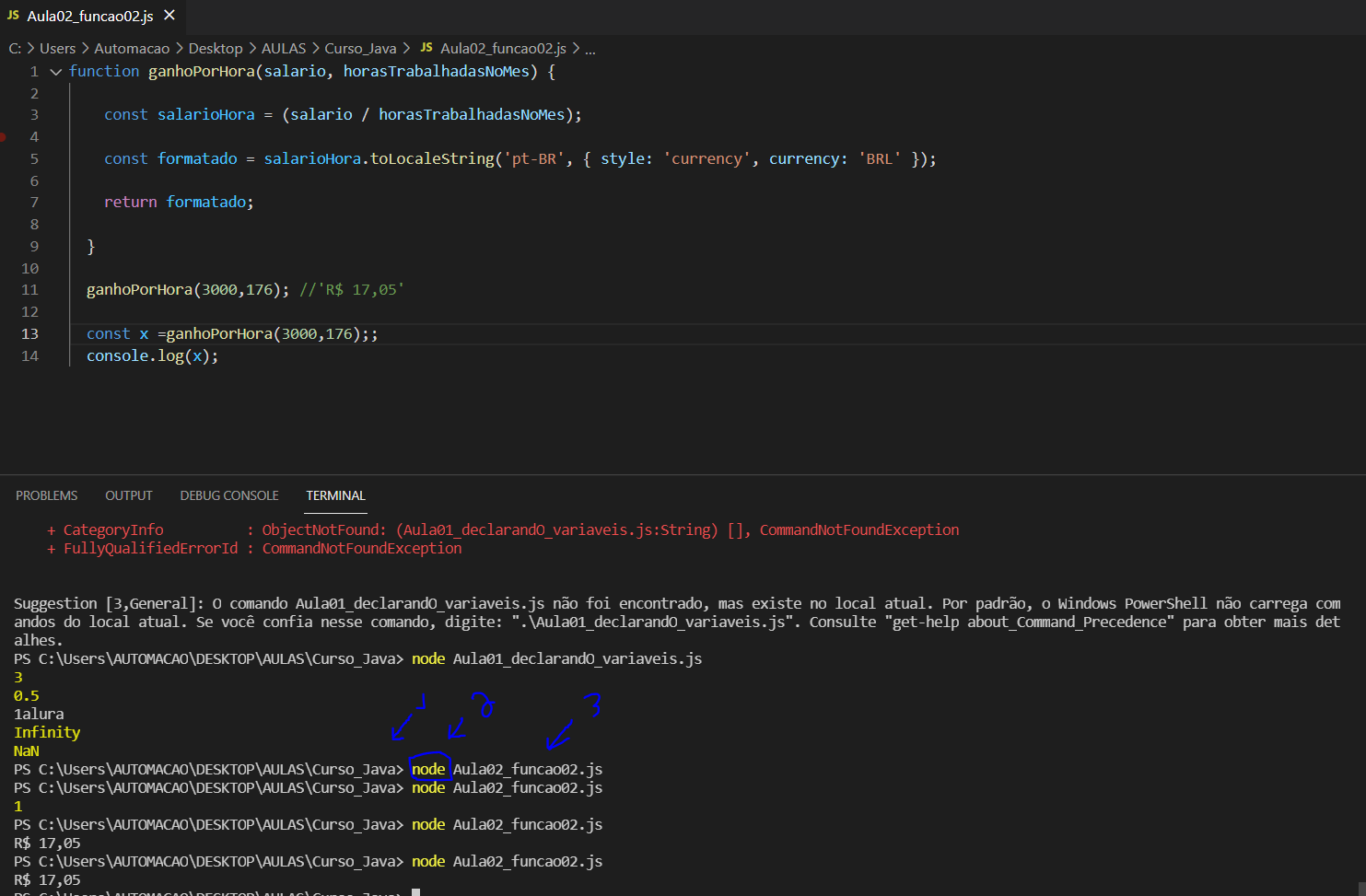Switch to the PROBLEMS panel tab
The width and height of the screenshot is (1366, 896).
[x=47, y=495]
